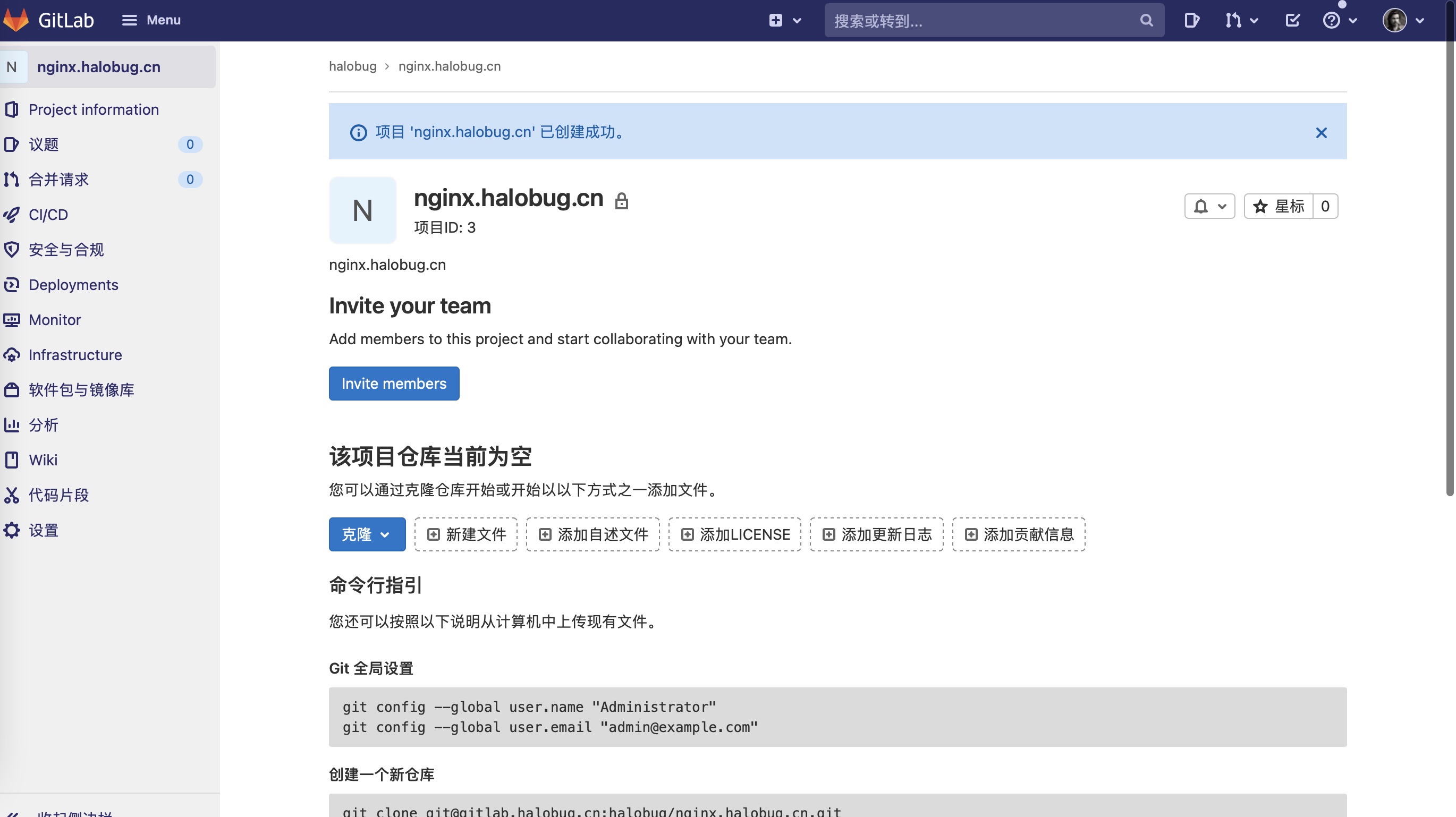Click the packages and mirrors icon

click(12, 389)
